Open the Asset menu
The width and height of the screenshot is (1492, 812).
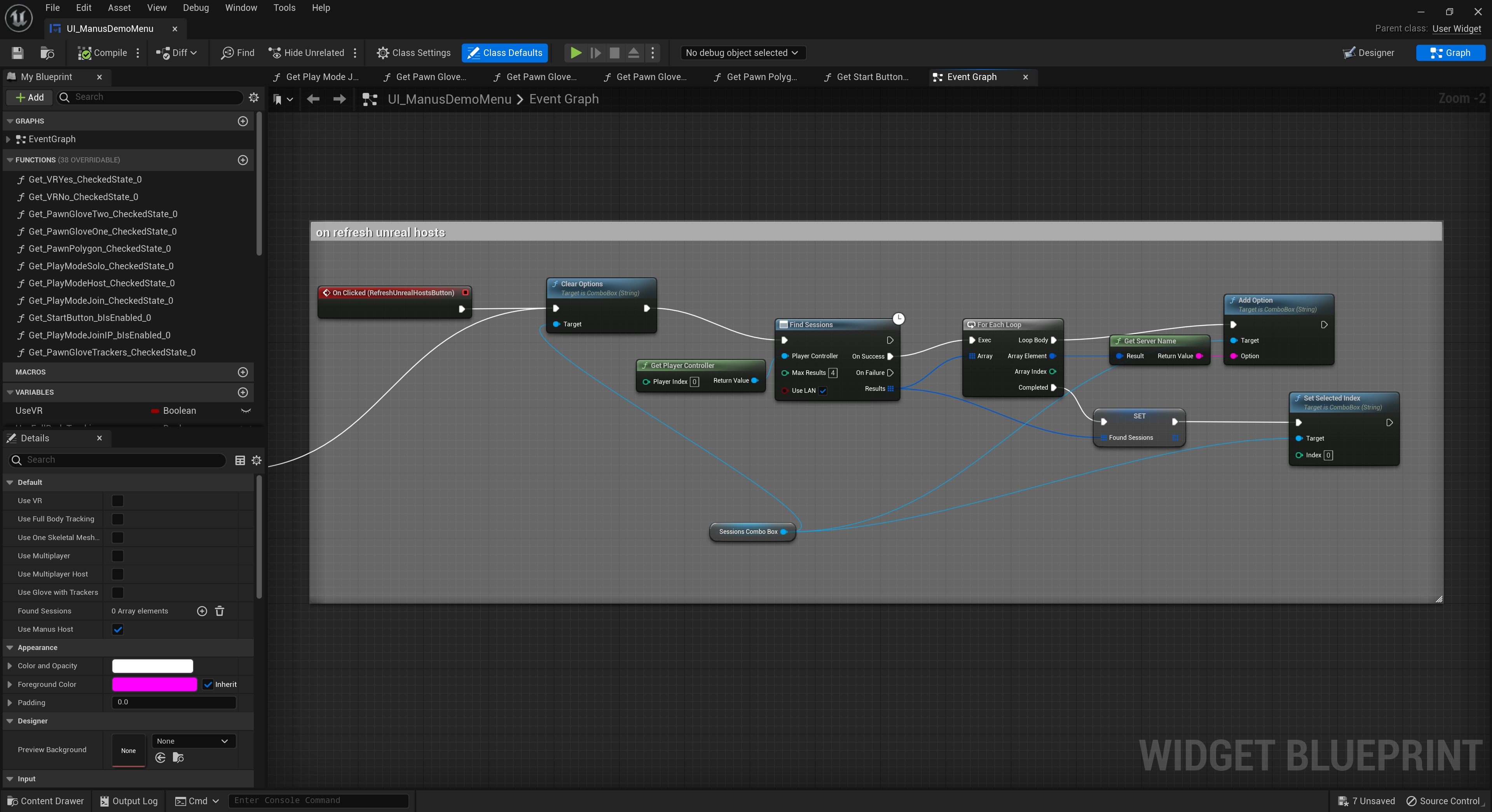119,7
